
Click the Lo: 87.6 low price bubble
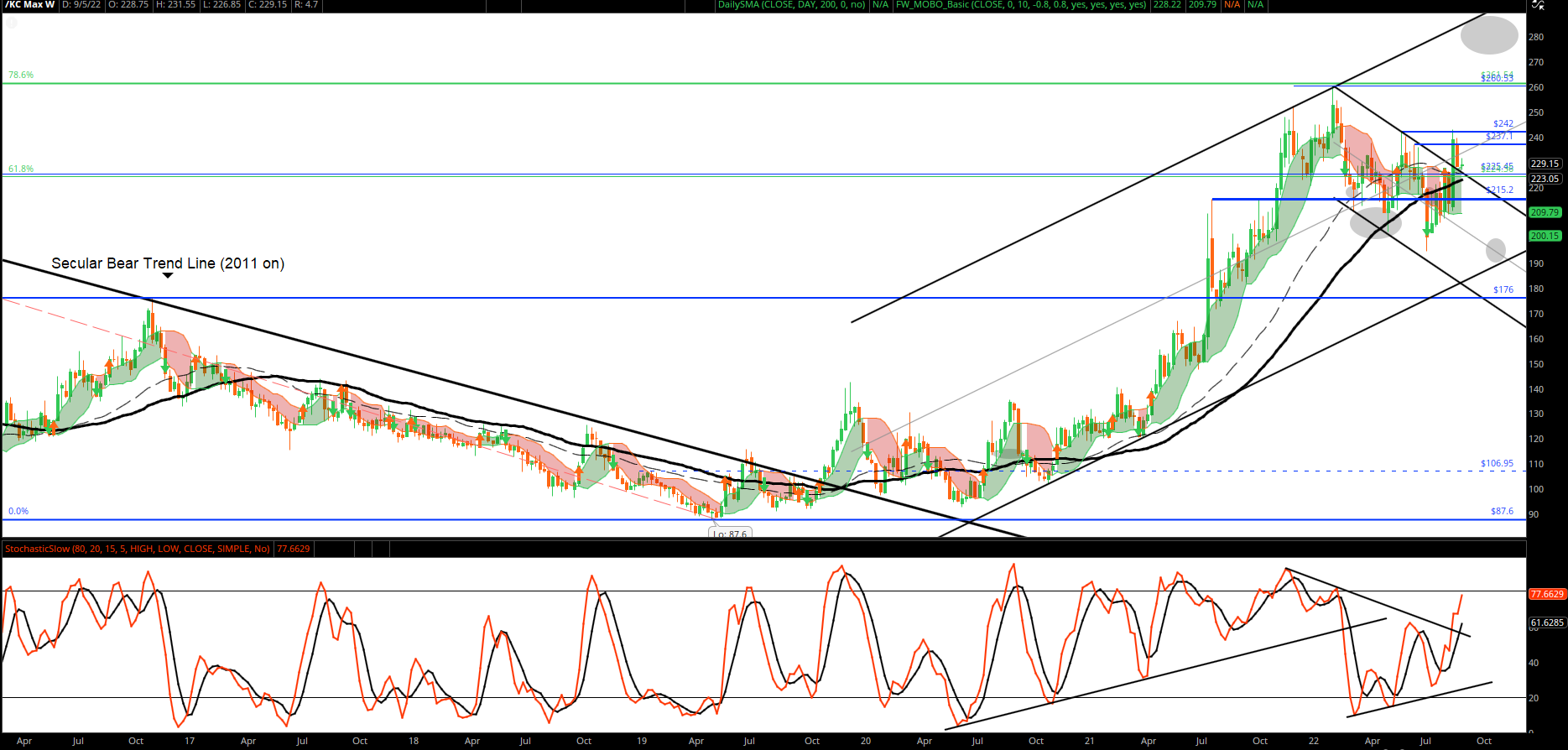[730, 534]
